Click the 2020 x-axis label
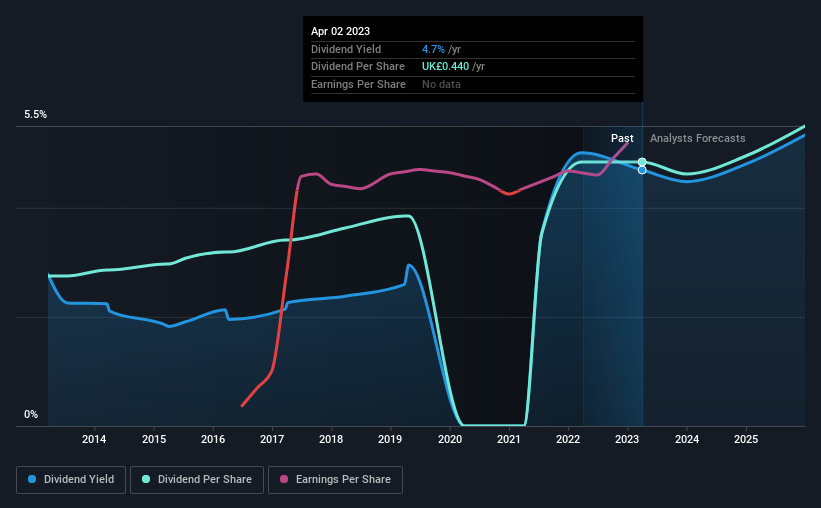The image size is (821, 508). click(450, 439)
